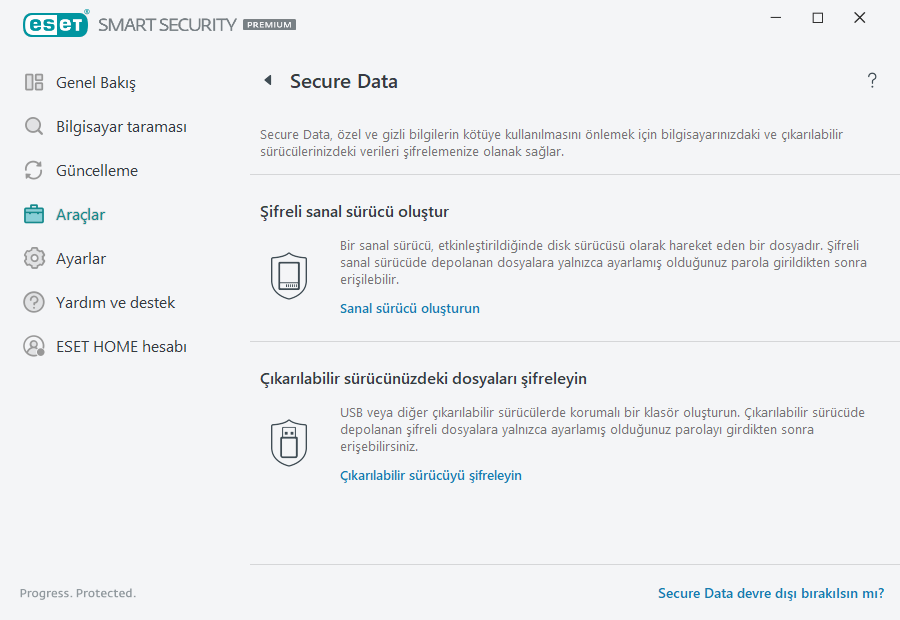Select the Araçlar briefcase icon
900x620 pixels.
tap(33, 214)
